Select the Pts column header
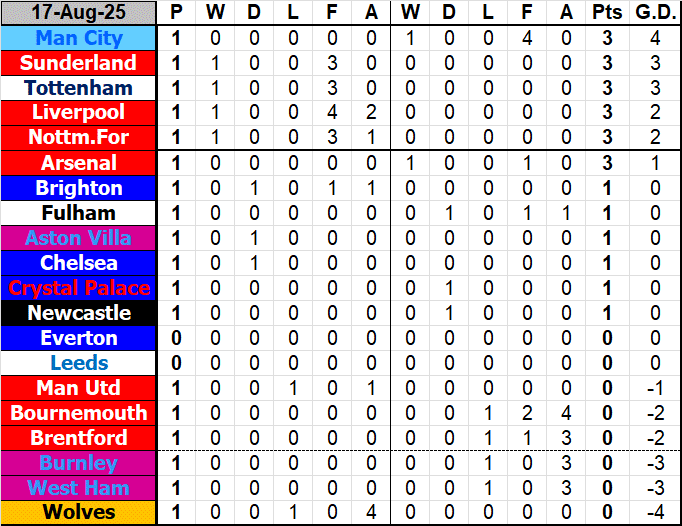Screen dimensions: 682x526 606,13
